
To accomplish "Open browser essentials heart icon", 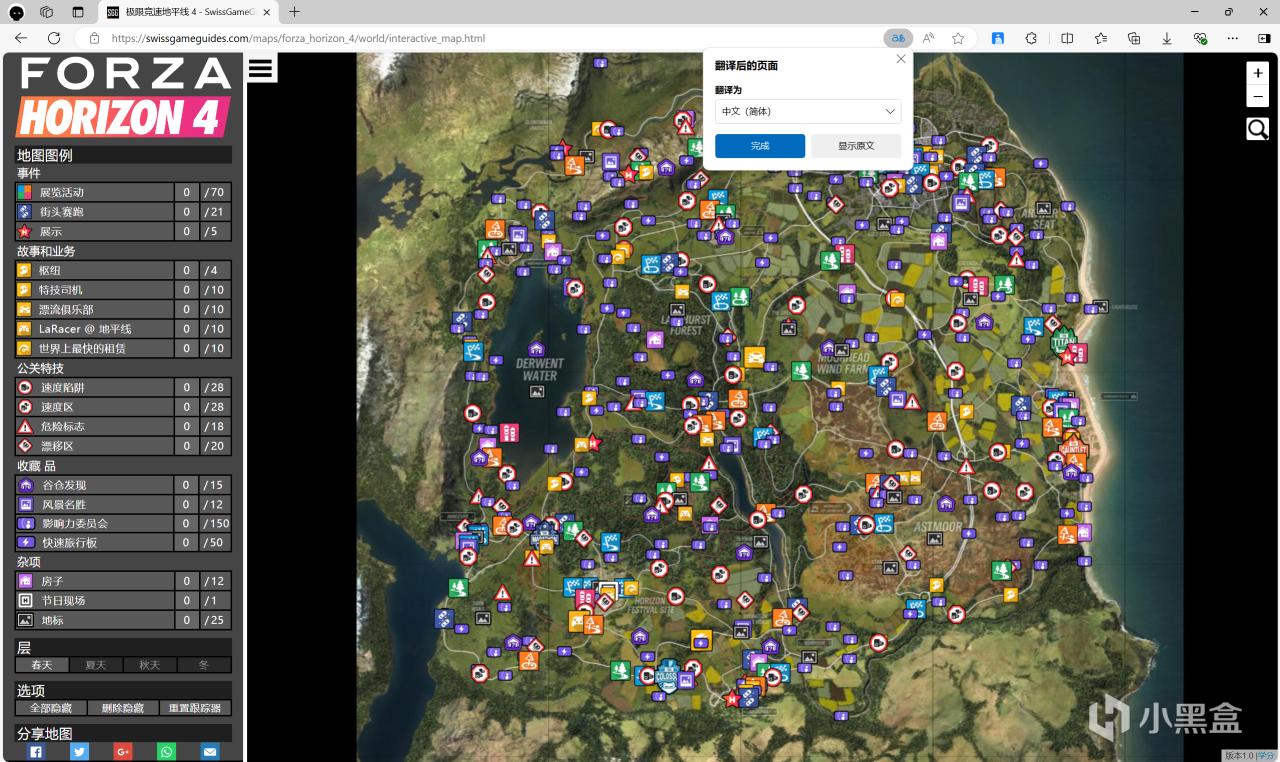I will point(1200,38).
